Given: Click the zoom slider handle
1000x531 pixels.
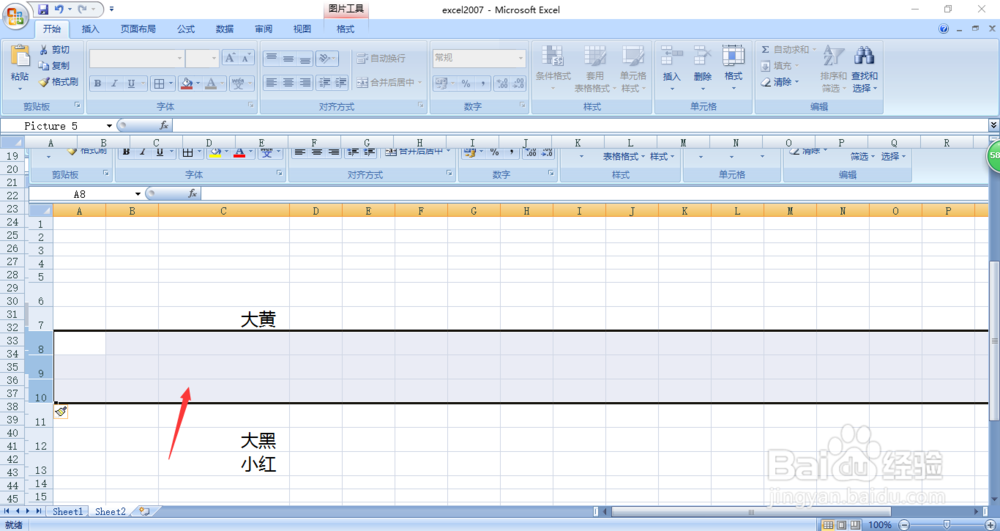Looking at the screenshot, I should pos(946,525).
